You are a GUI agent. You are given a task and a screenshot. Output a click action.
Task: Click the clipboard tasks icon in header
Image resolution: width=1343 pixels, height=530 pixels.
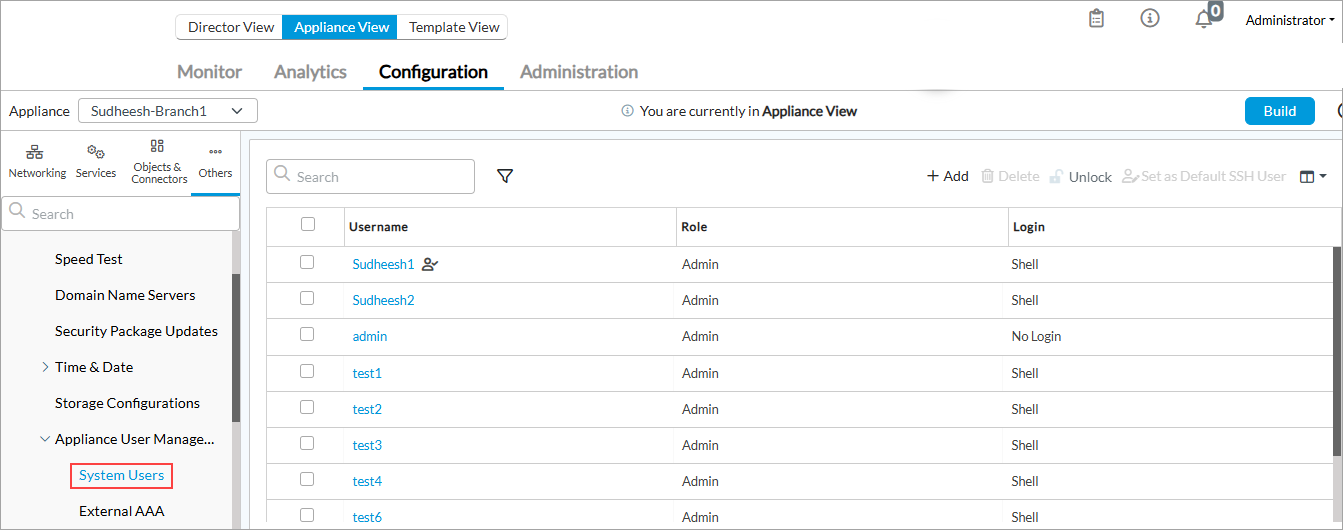coord(1097,19)
